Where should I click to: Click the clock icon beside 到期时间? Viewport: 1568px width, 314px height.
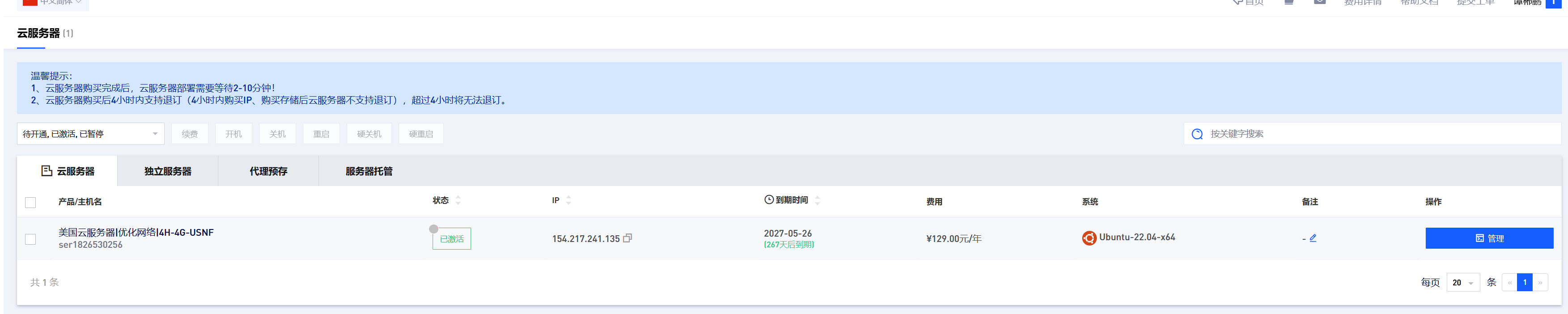click(769, 199)
